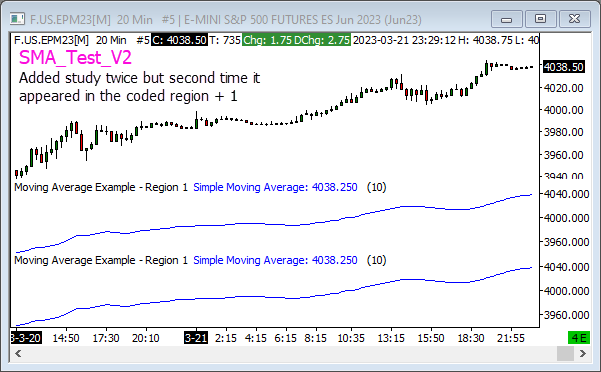Select the SMA_Test_V2 magenta title text
The height and width of the screenshot is (372, 601).
tap(75, 58)
